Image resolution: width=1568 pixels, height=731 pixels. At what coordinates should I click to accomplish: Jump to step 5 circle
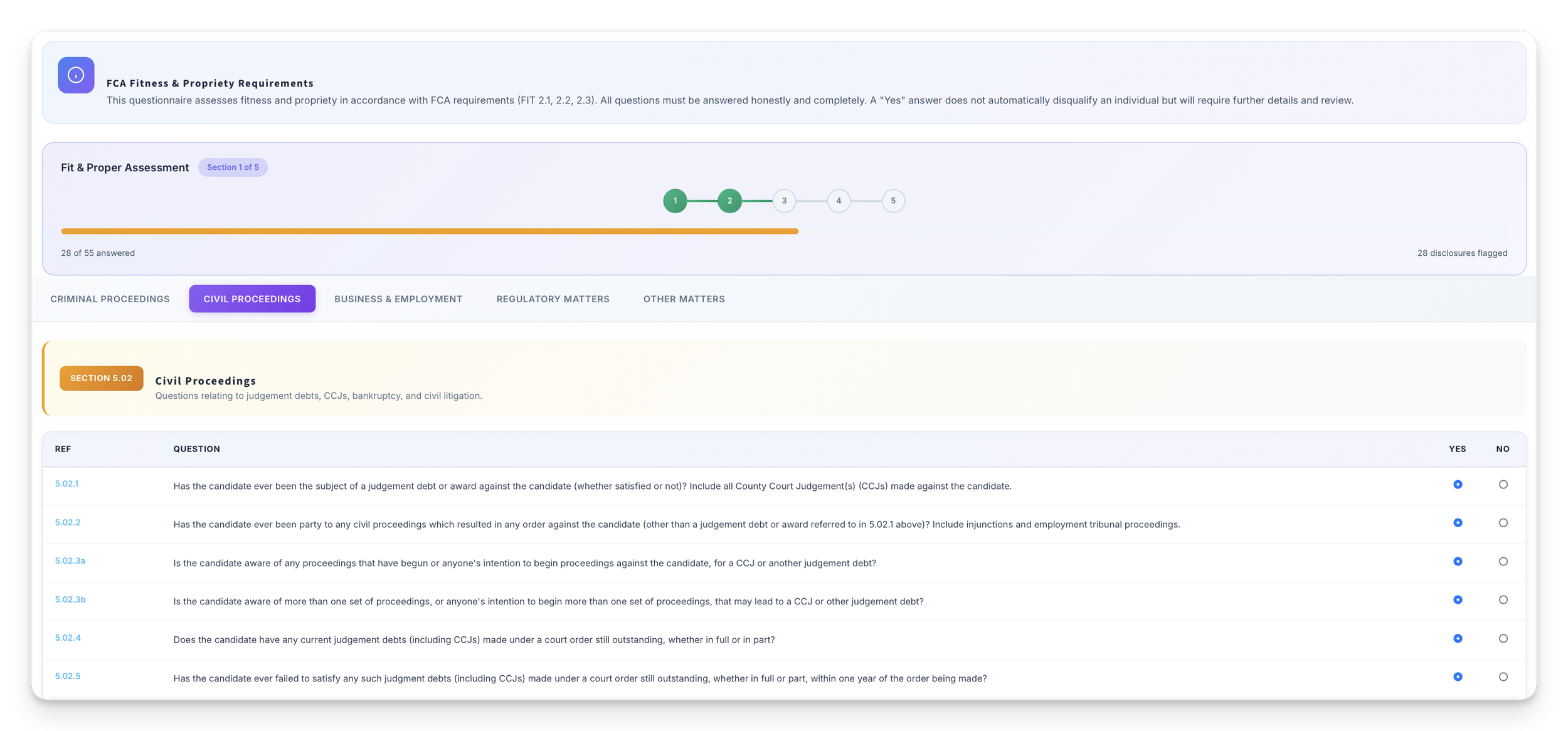click(893, 201)
